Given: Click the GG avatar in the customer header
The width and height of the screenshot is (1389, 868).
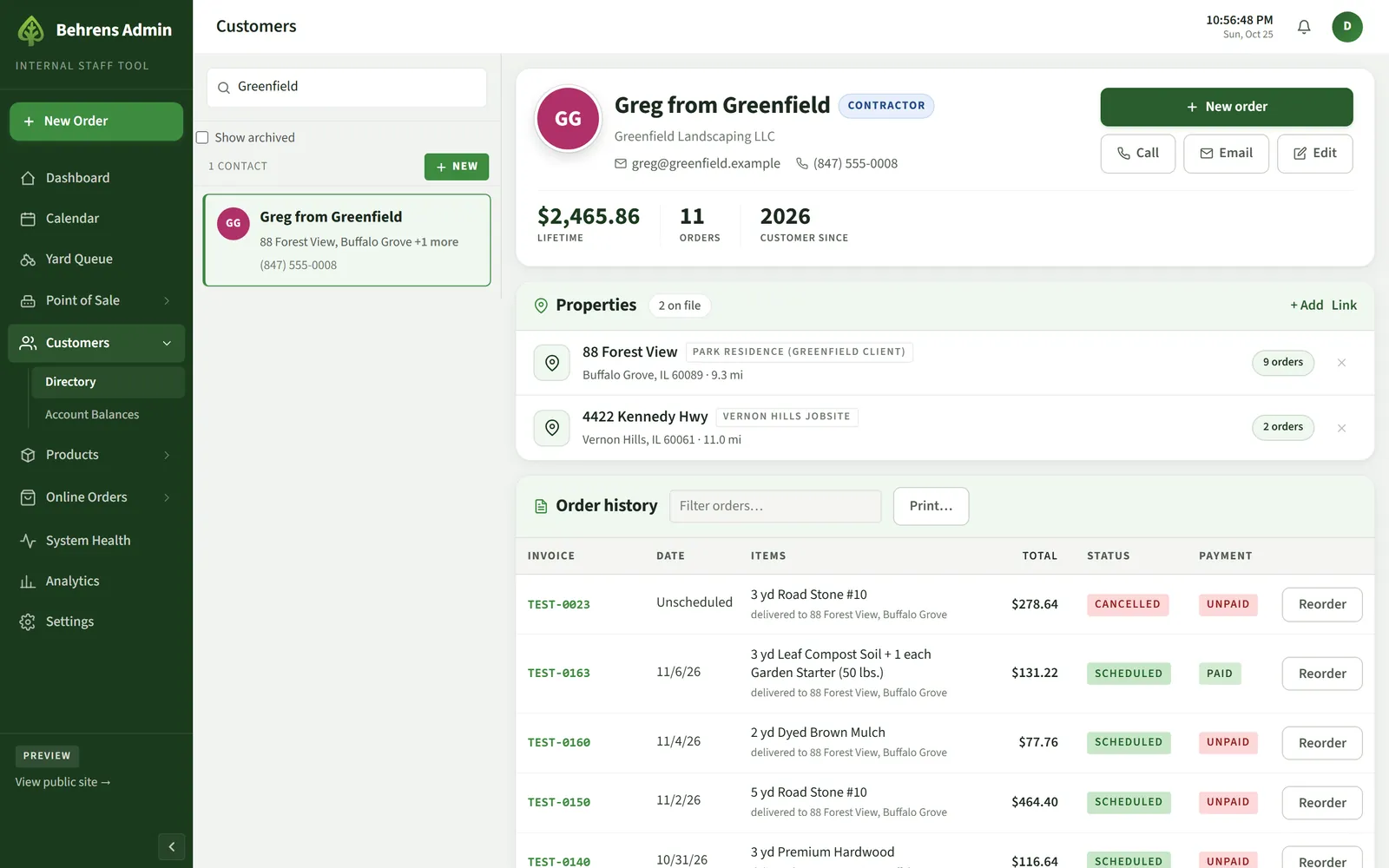Looking at the screenshot, I should [568, 119].
